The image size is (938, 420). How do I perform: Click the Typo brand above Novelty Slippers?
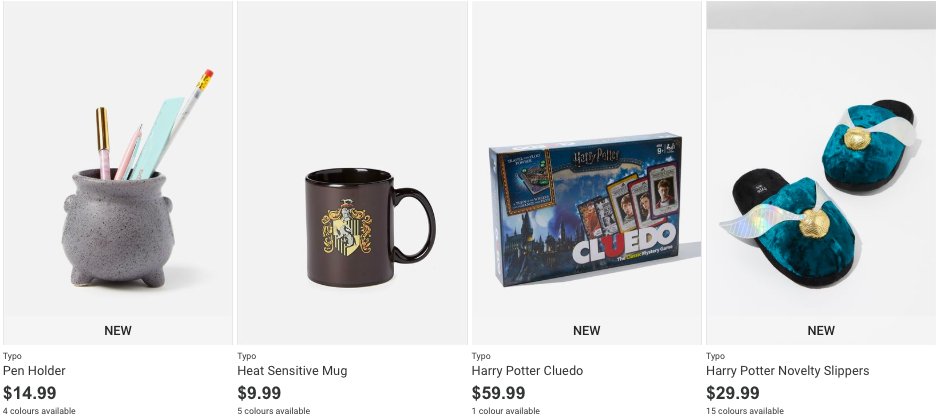tap(715, 356)
